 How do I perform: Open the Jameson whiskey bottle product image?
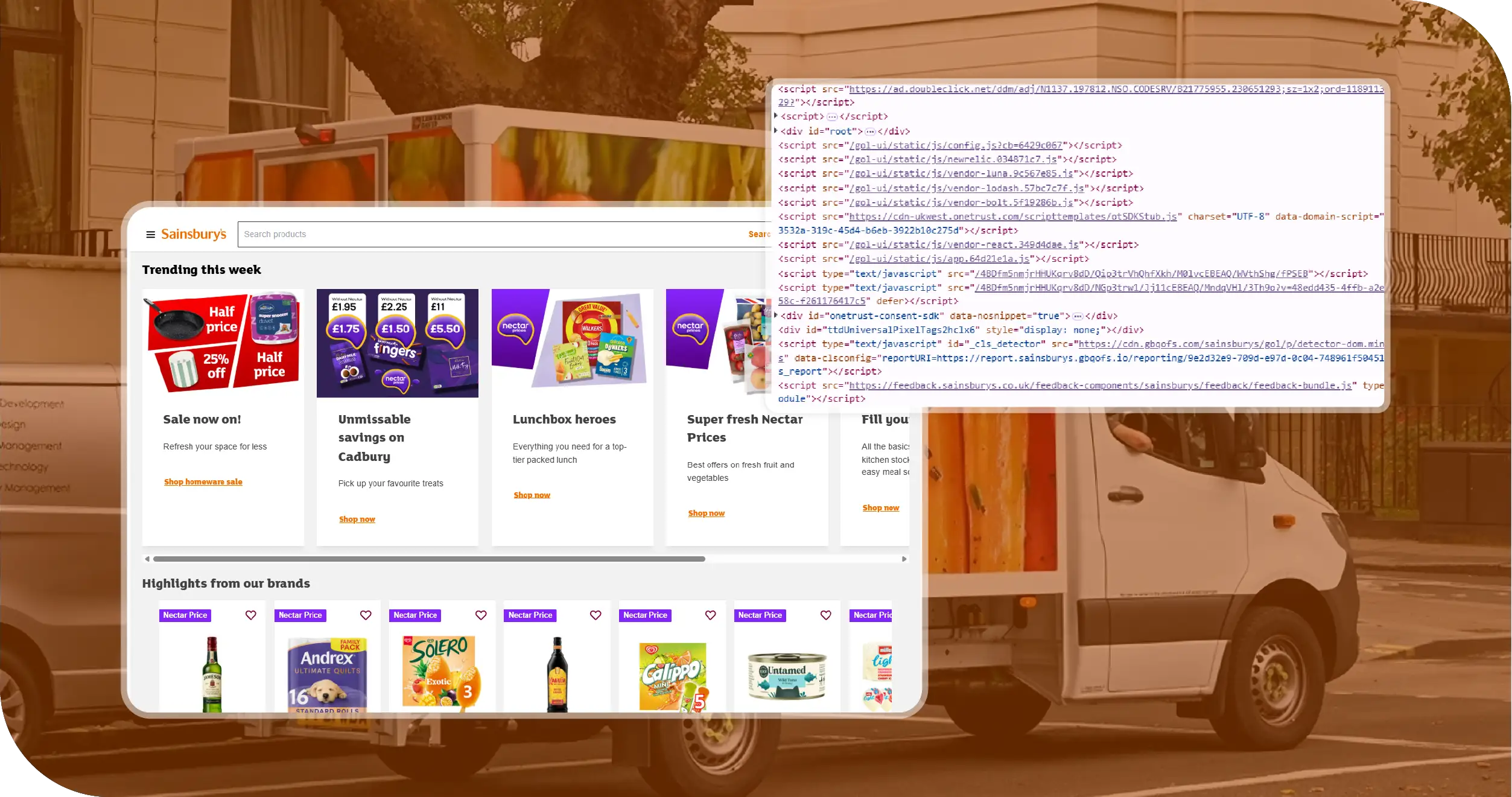tap(212, 674)
